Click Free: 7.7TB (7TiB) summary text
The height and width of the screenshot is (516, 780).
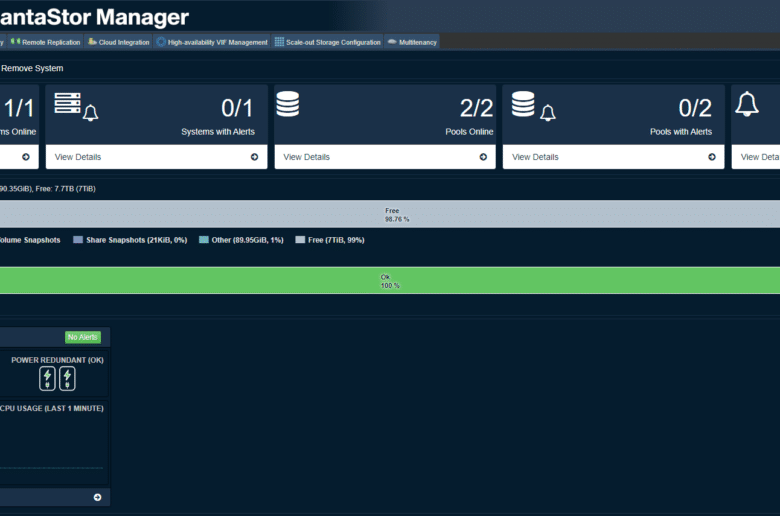tap(66, 189)
